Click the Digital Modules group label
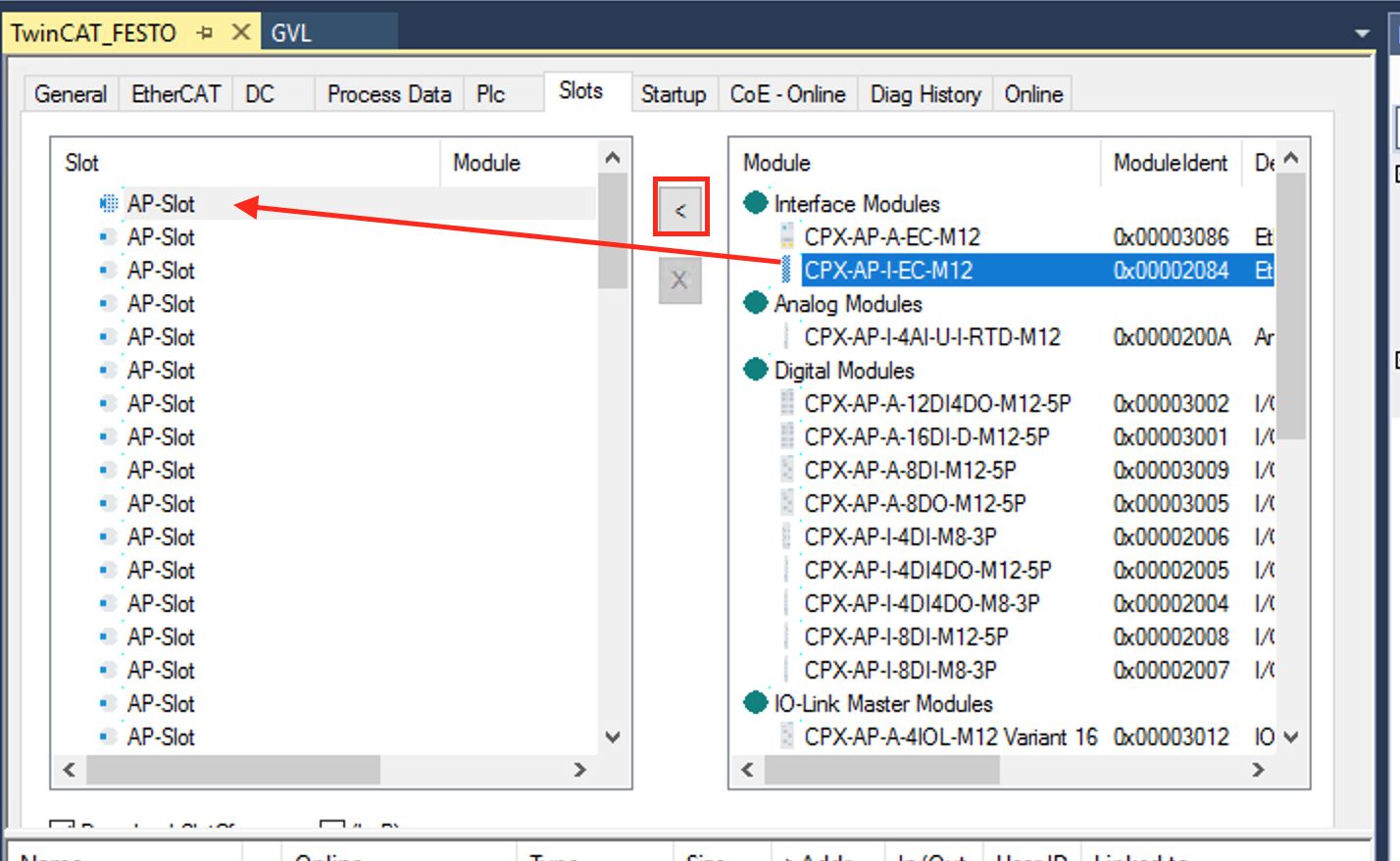Image resolution: width=1400 pixels, height=861 pixels. [x=844, y=371]
